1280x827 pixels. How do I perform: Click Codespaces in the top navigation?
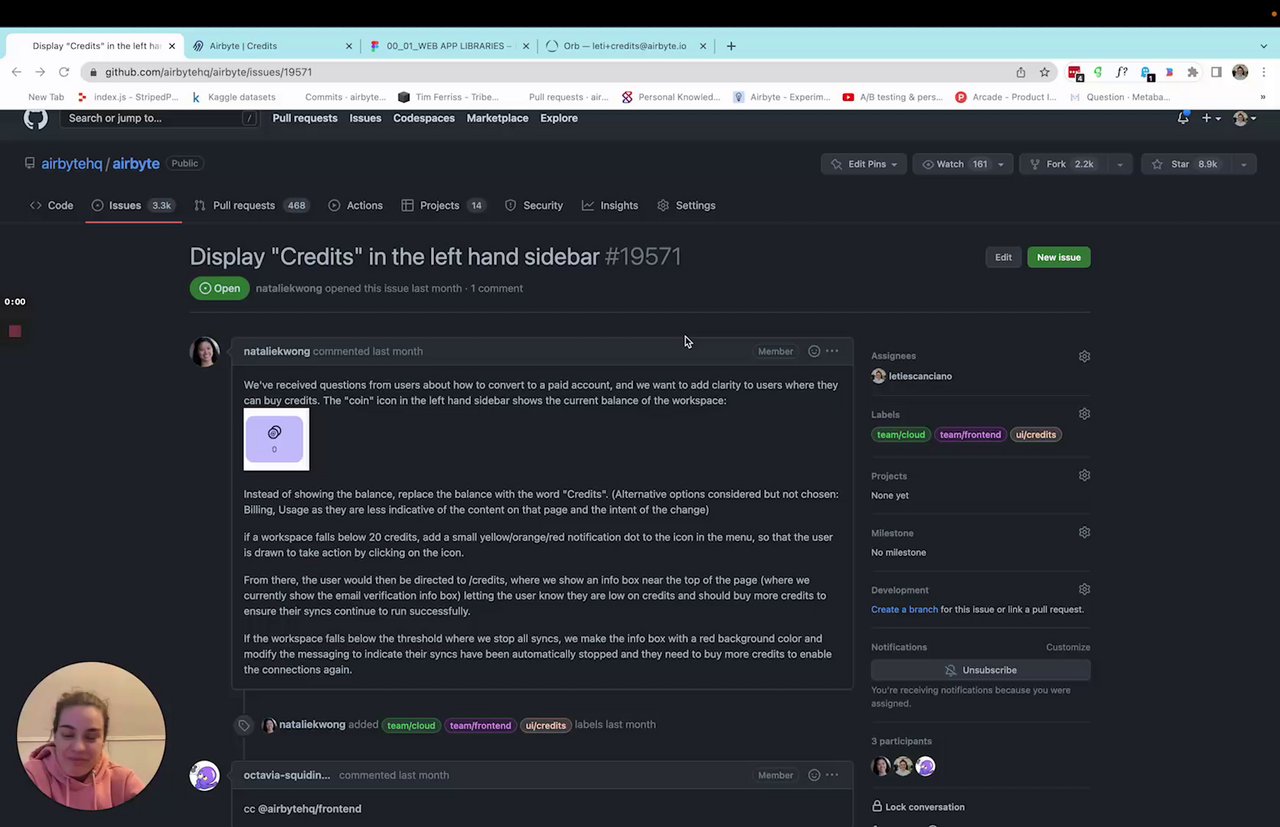(424, 118)
